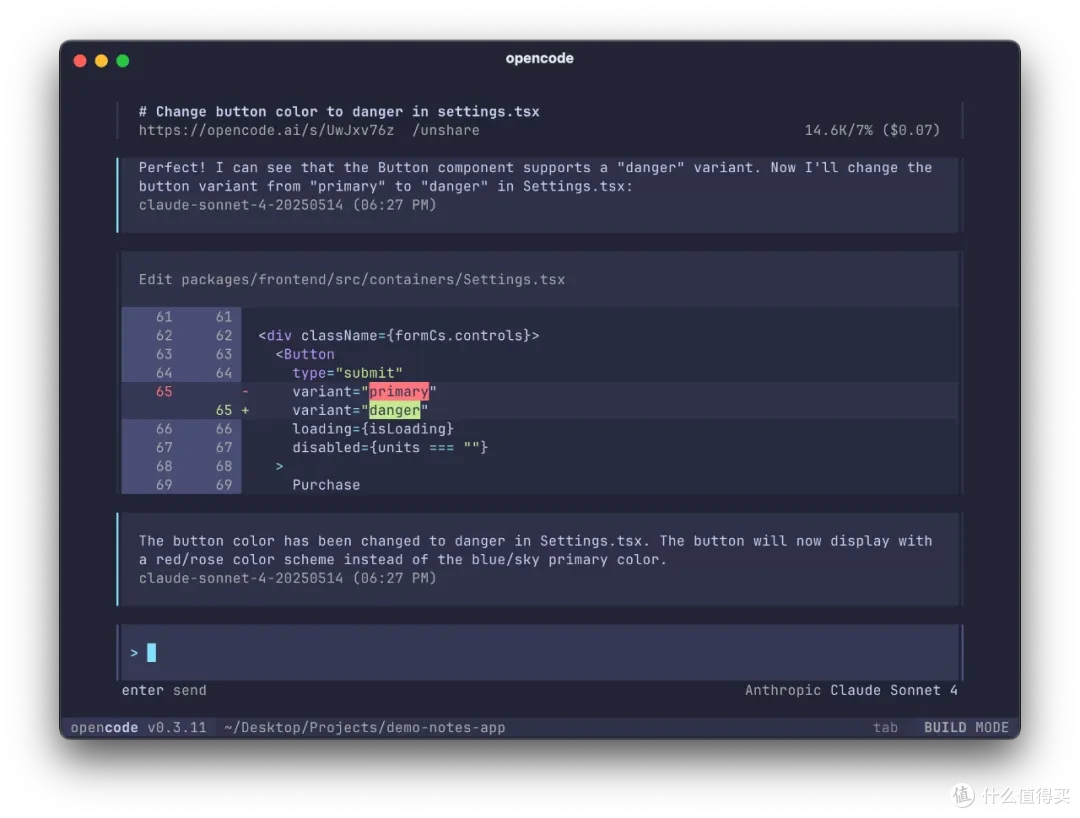1080x818 pixels.
Task: Click 'opencode v0.3.11' in status bar
Action: [x=138, y=727]
